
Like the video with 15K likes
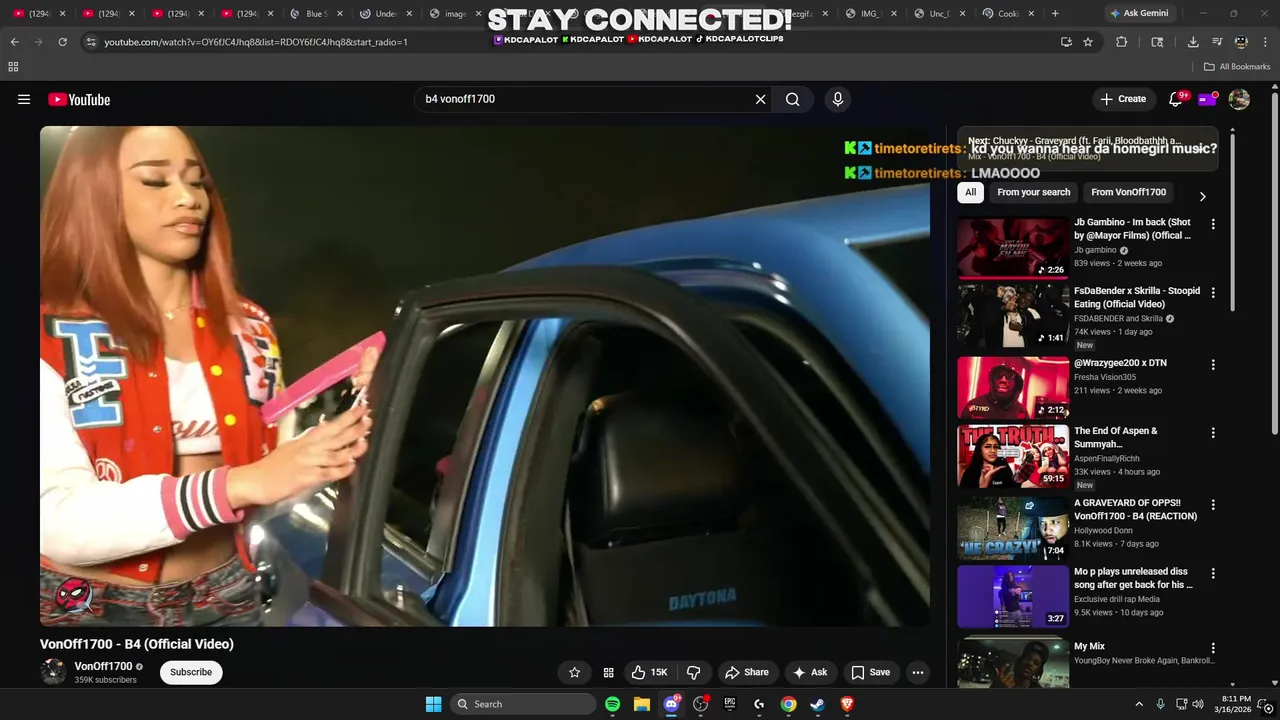coord(649,672)
